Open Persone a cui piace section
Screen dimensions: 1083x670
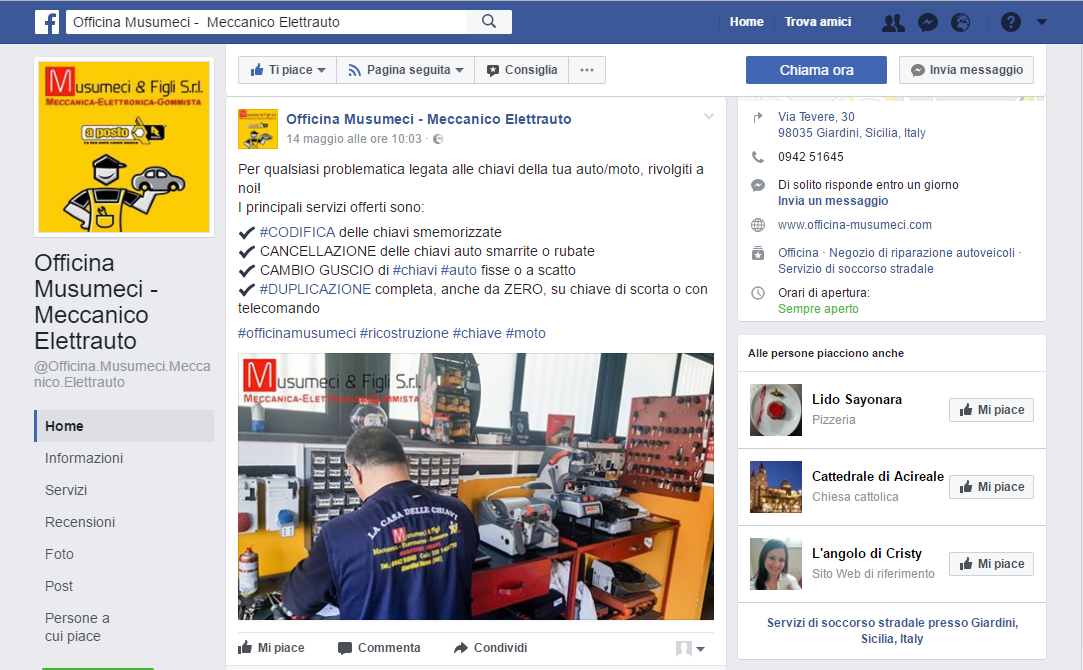click(77, 627)
